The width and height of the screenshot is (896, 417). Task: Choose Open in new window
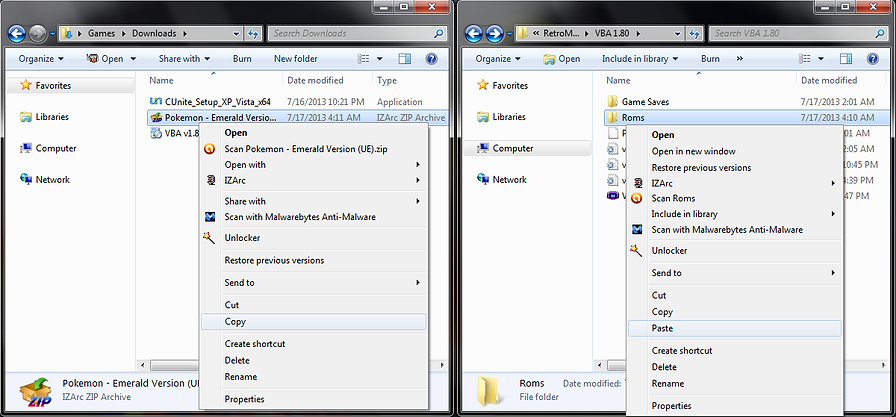(x=734, y=151)
